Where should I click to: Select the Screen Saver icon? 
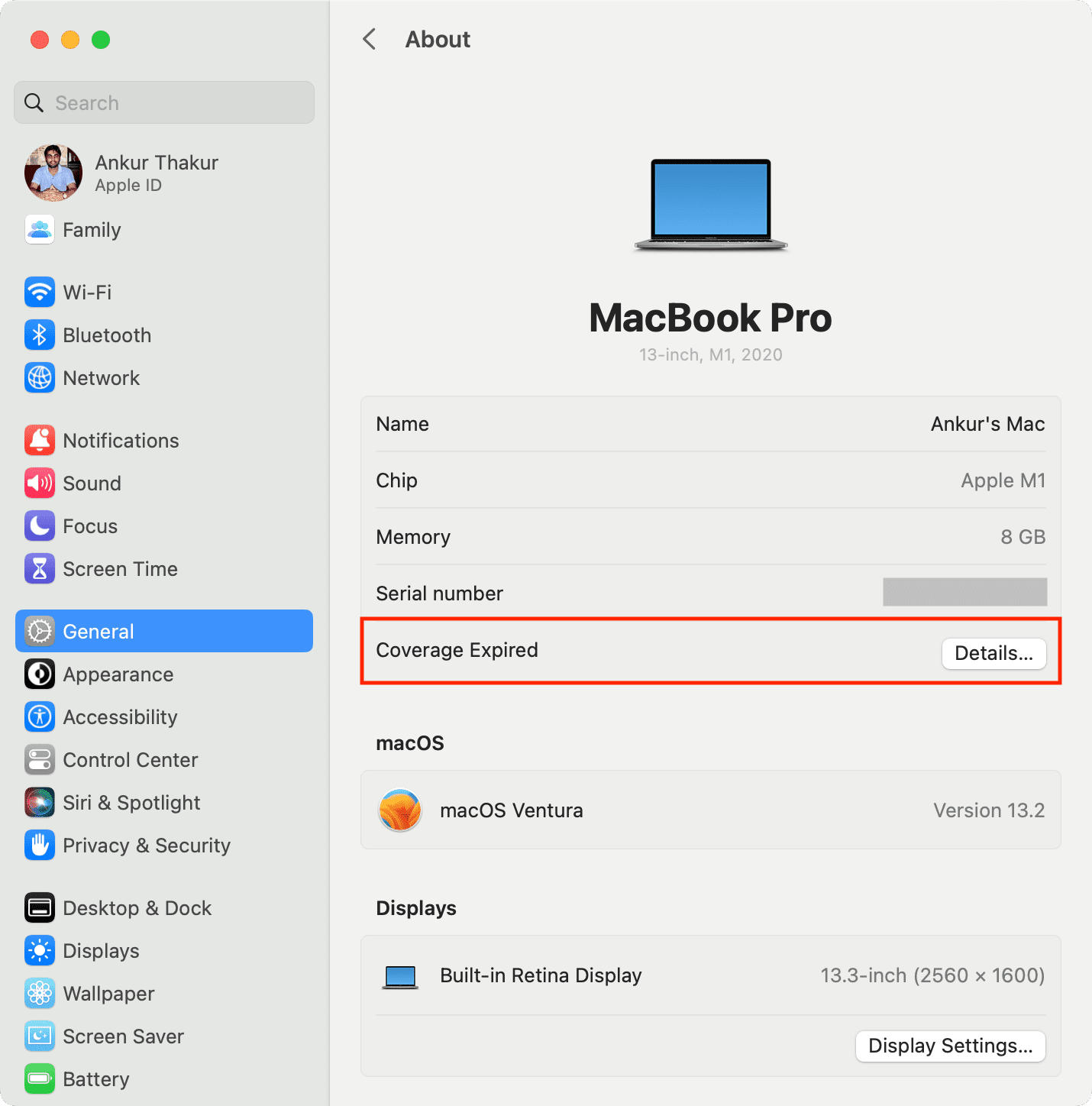click(40, 1036)
